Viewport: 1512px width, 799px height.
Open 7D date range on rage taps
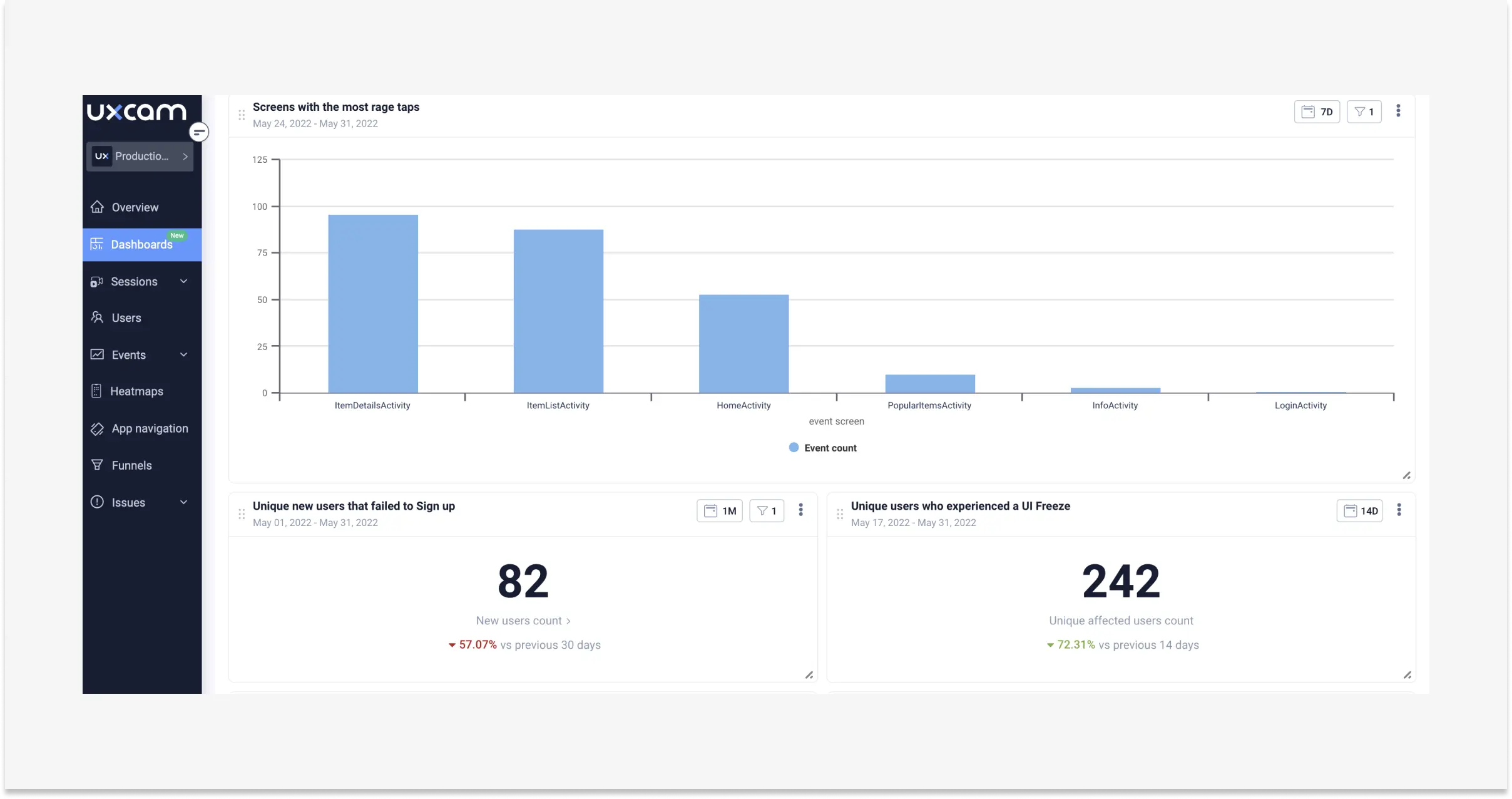click(x=1317, y=112)
